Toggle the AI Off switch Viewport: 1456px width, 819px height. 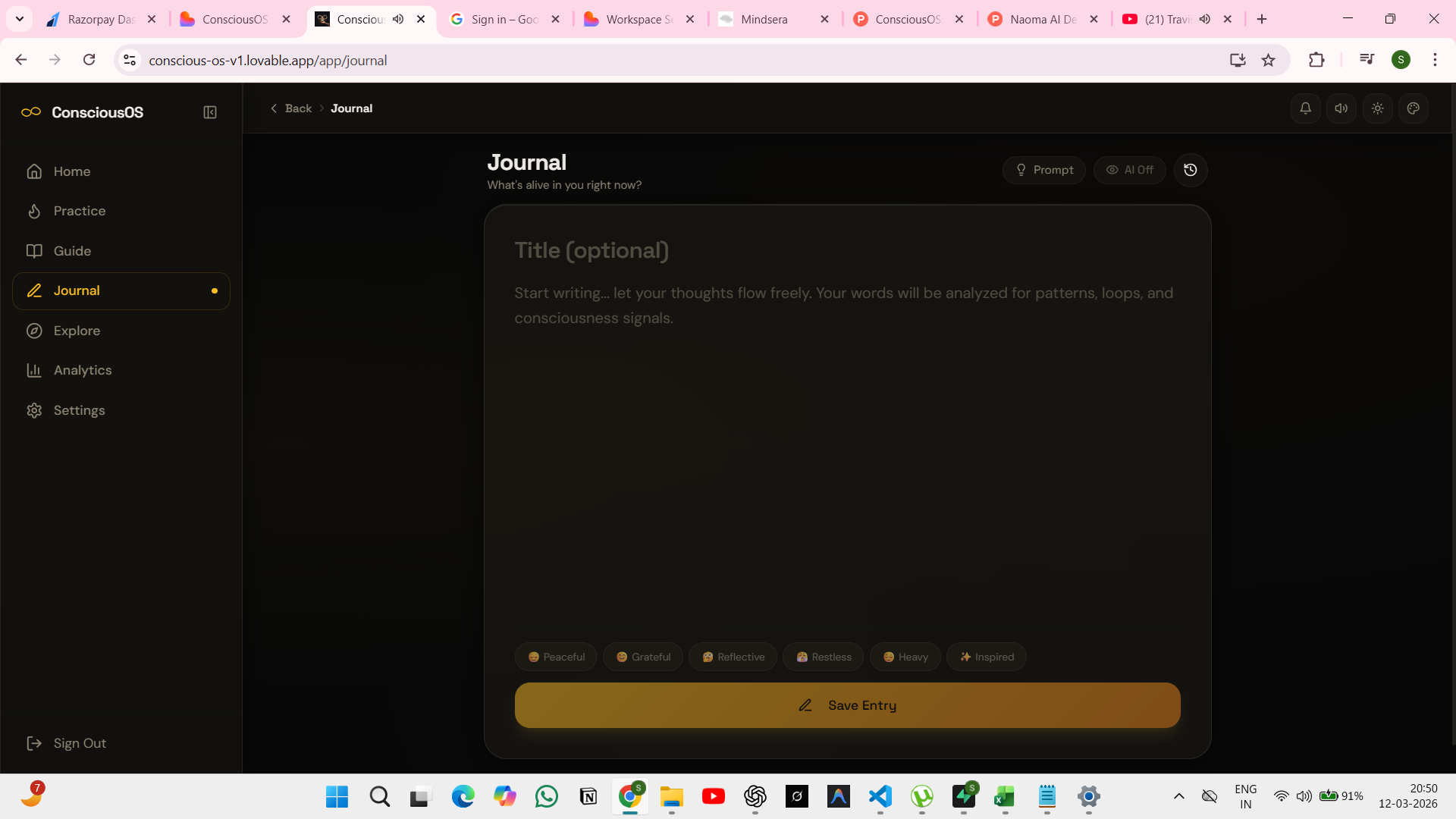pyautogui.click(x=1129, y=170)
